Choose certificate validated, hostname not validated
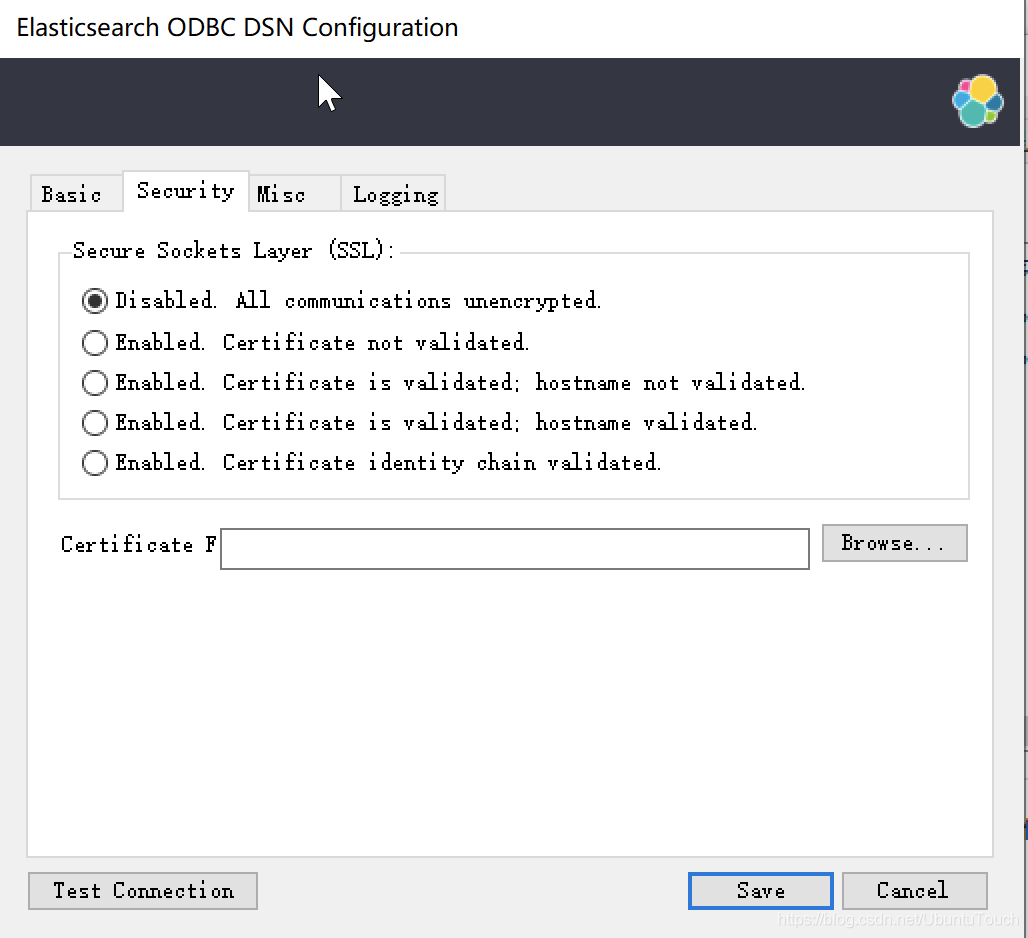This screenshot has height=938, width=1028. (95, 383)
